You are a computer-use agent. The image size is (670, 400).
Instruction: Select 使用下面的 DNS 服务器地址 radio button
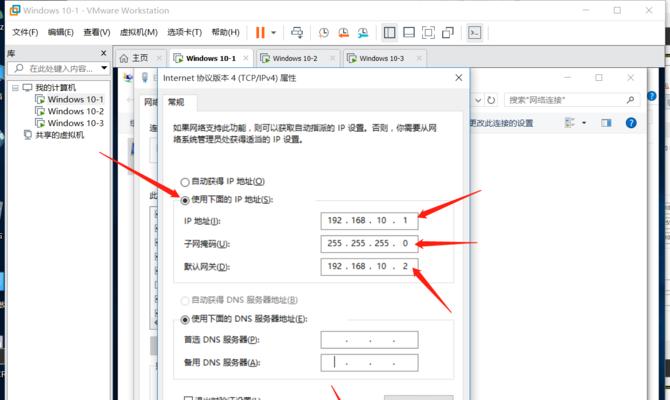tap(183, 319)
